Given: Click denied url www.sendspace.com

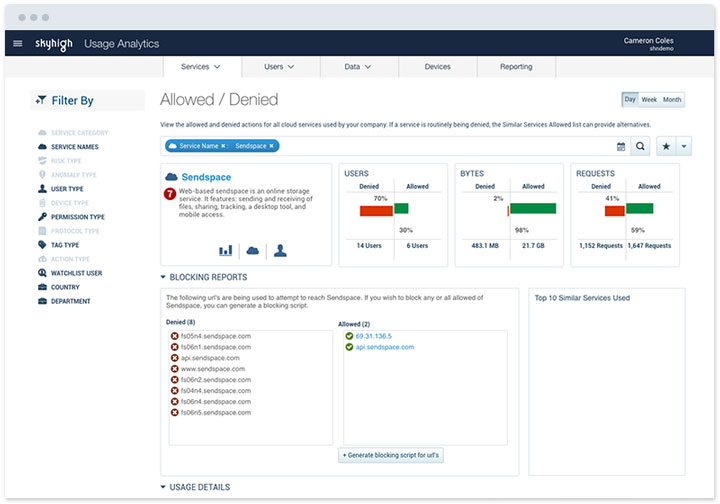Looking at the screenshot, I should (213, 369).
